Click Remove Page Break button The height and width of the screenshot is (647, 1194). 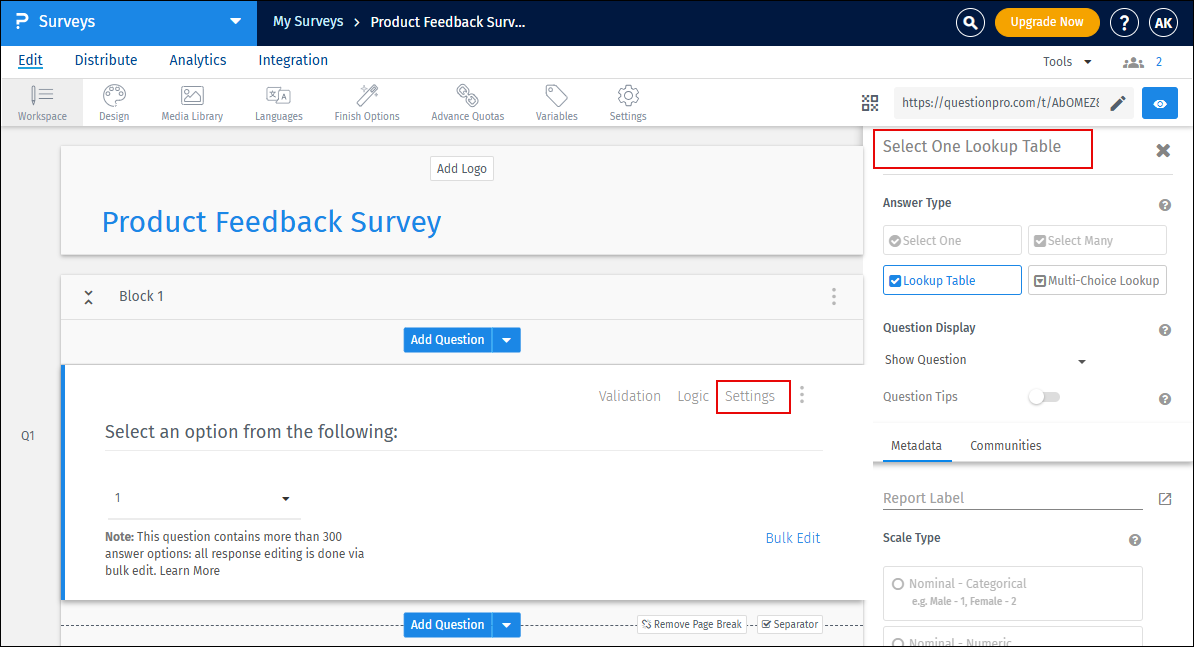(x=692, y=625)
